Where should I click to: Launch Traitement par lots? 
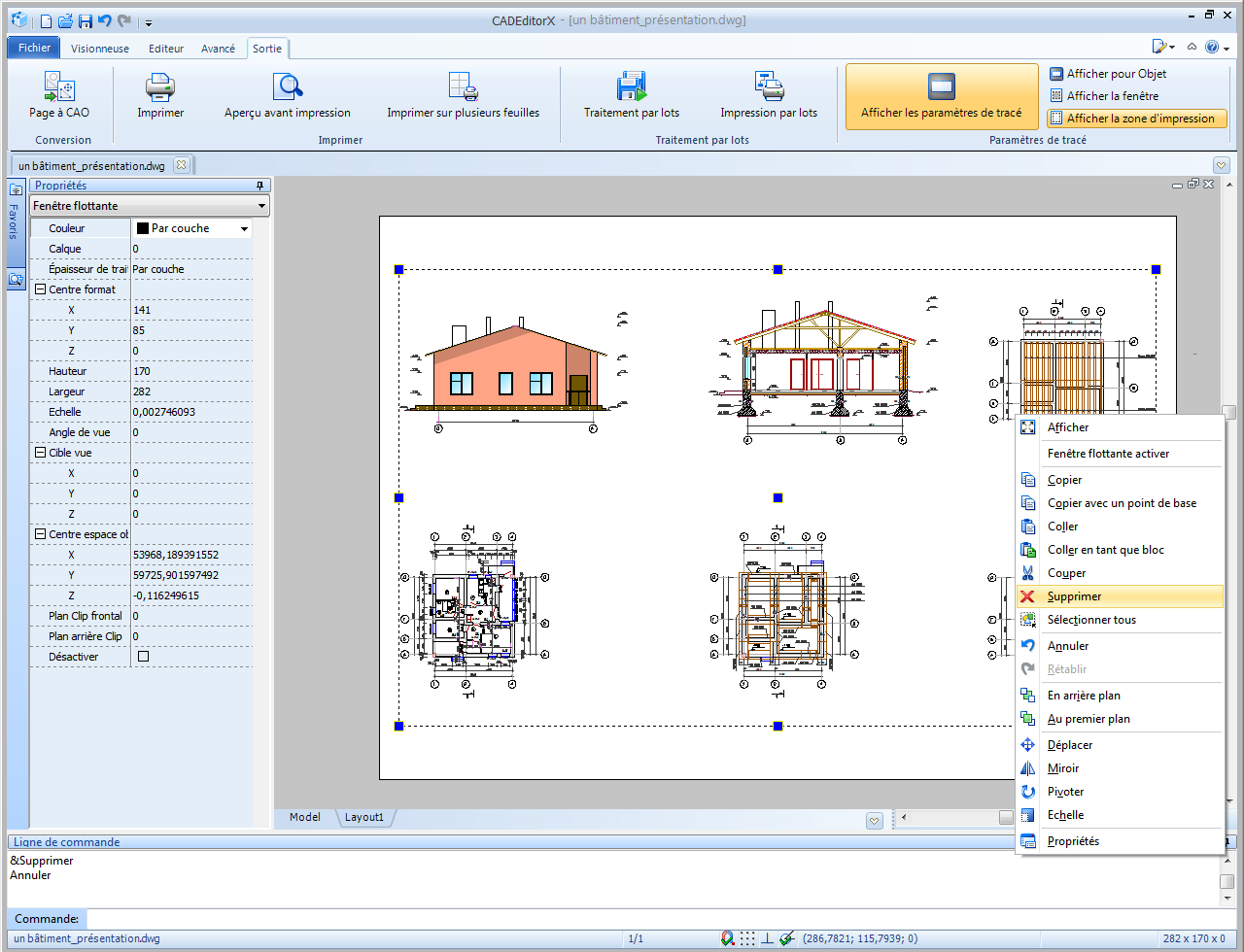pos(632,88)
